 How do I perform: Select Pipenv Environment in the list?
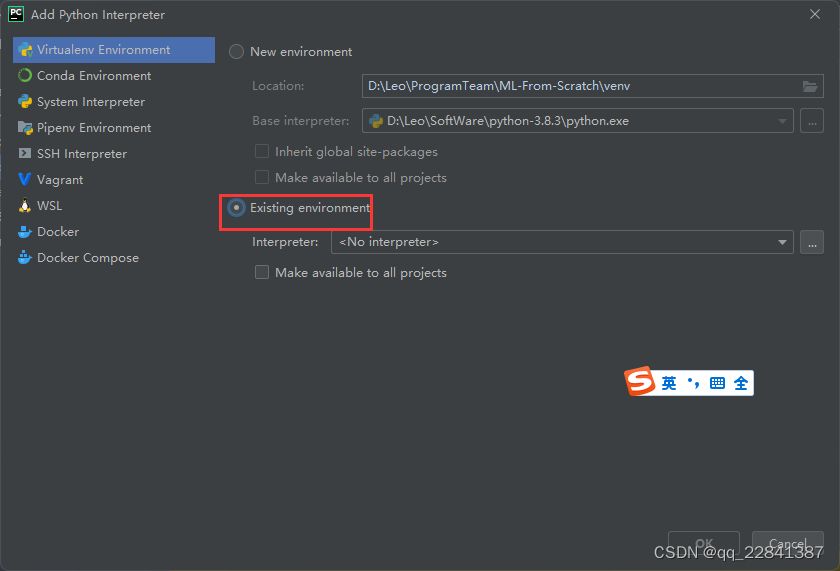pos(114,127)
